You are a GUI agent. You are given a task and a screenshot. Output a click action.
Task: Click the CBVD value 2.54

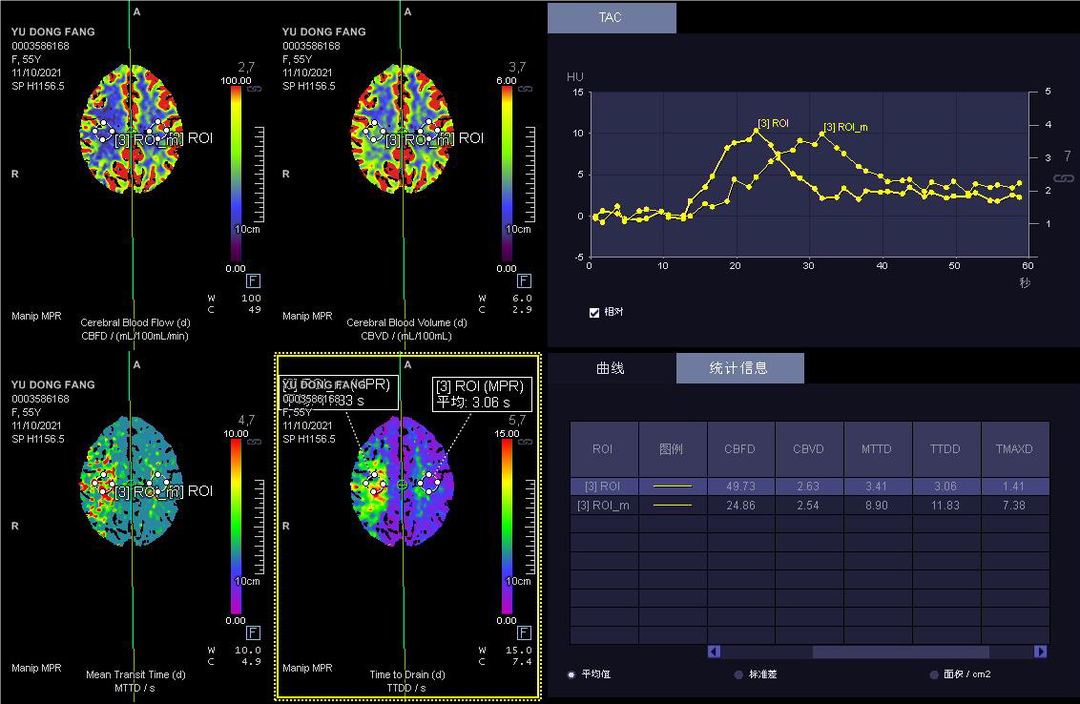[809, 506]
